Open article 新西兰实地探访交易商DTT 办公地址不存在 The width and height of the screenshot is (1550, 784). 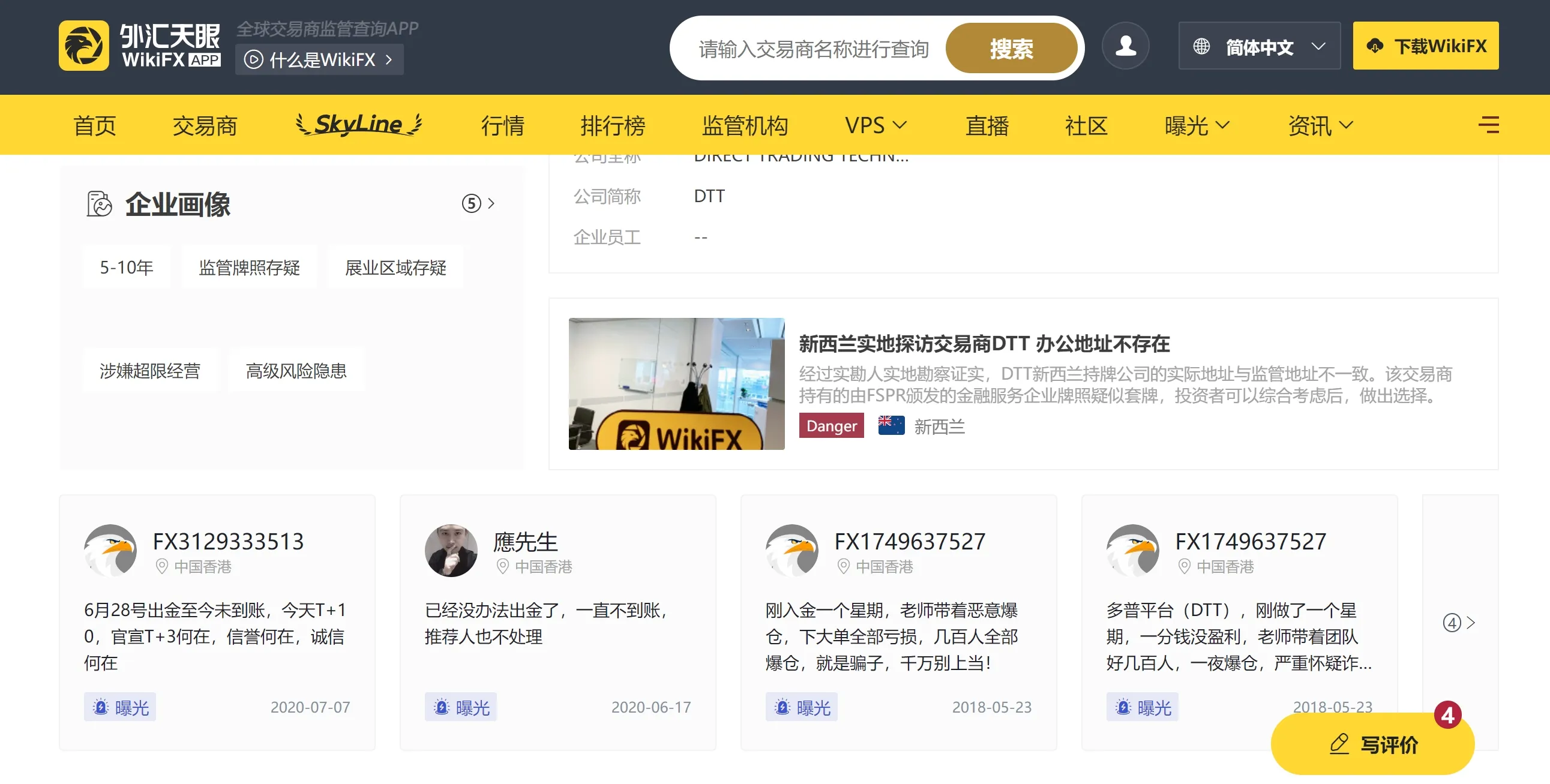pyautogui.click(x=984, y=344)
